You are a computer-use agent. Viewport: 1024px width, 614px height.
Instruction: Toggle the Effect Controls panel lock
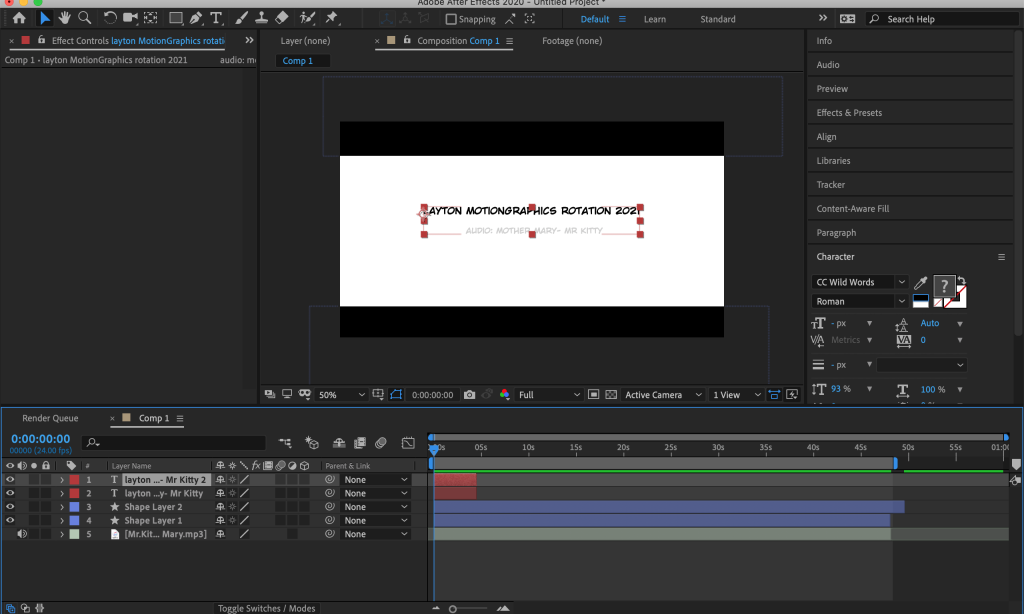pyautogui.click(x=41, y=40)
